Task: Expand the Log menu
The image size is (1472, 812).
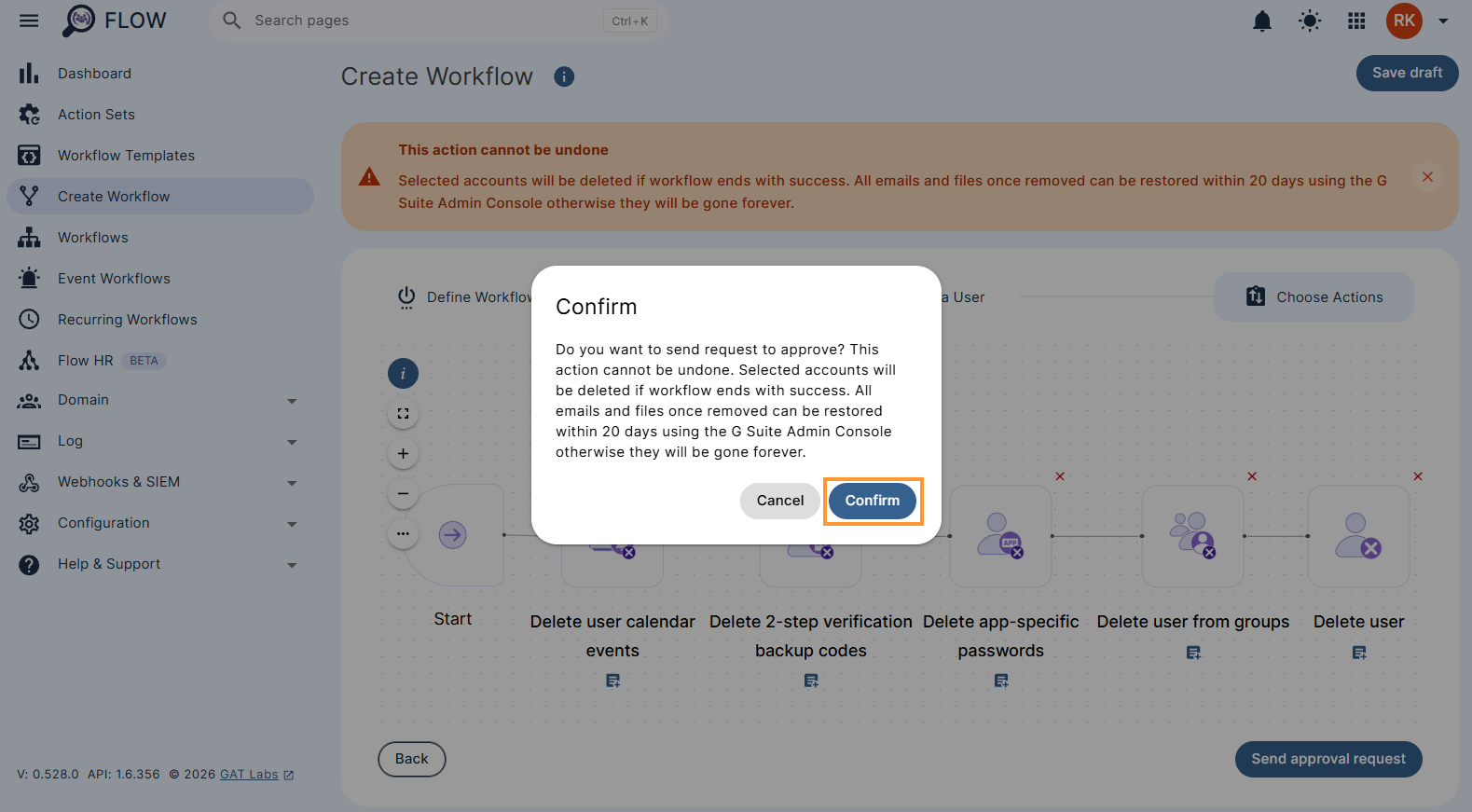Action: pos(160,441)
